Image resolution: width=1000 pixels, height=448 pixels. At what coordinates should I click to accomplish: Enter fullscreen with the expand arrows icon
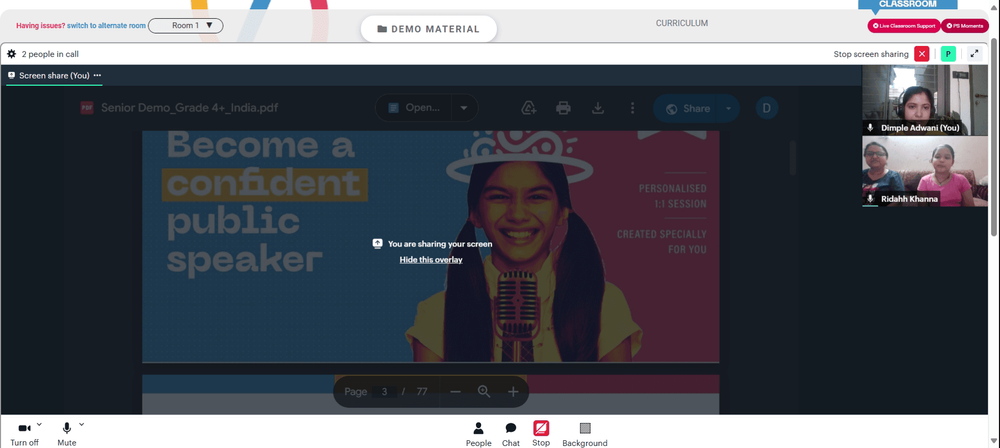974,54
